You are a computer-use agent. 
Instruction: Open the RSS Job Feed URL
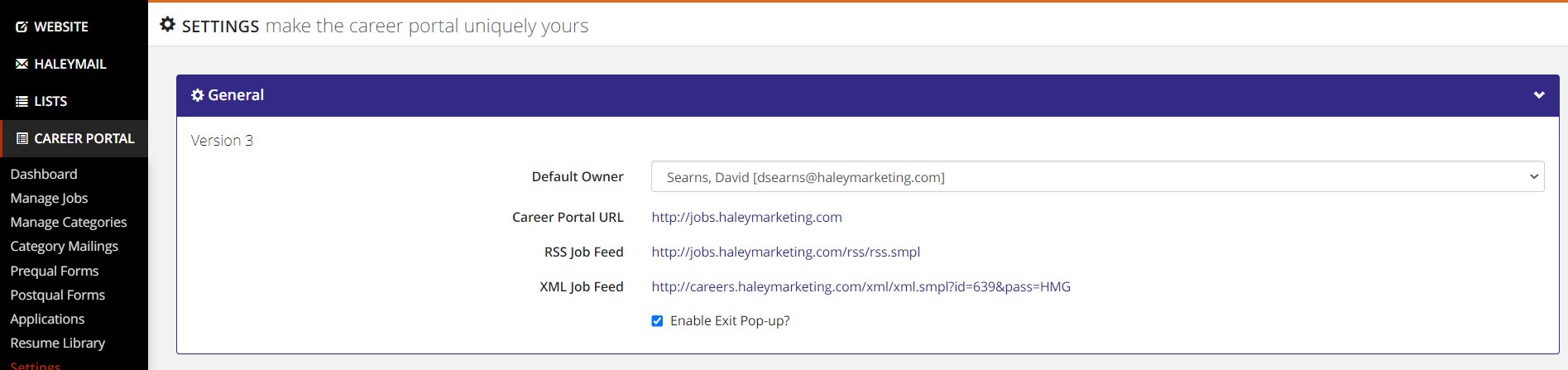(786, 252)
